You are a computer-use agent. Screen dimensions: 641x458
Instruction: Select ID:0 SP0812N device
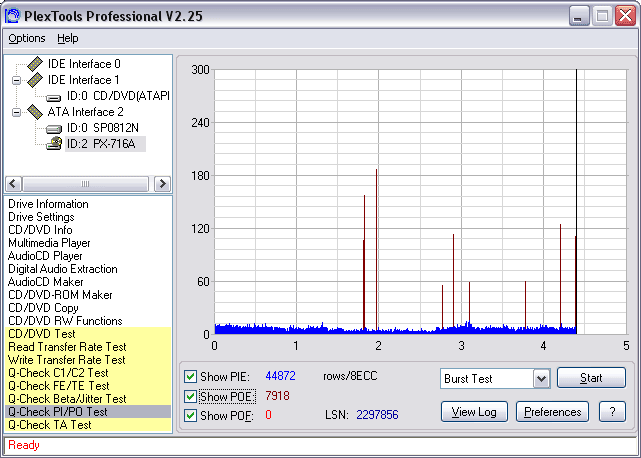click(x=103, y=128)
